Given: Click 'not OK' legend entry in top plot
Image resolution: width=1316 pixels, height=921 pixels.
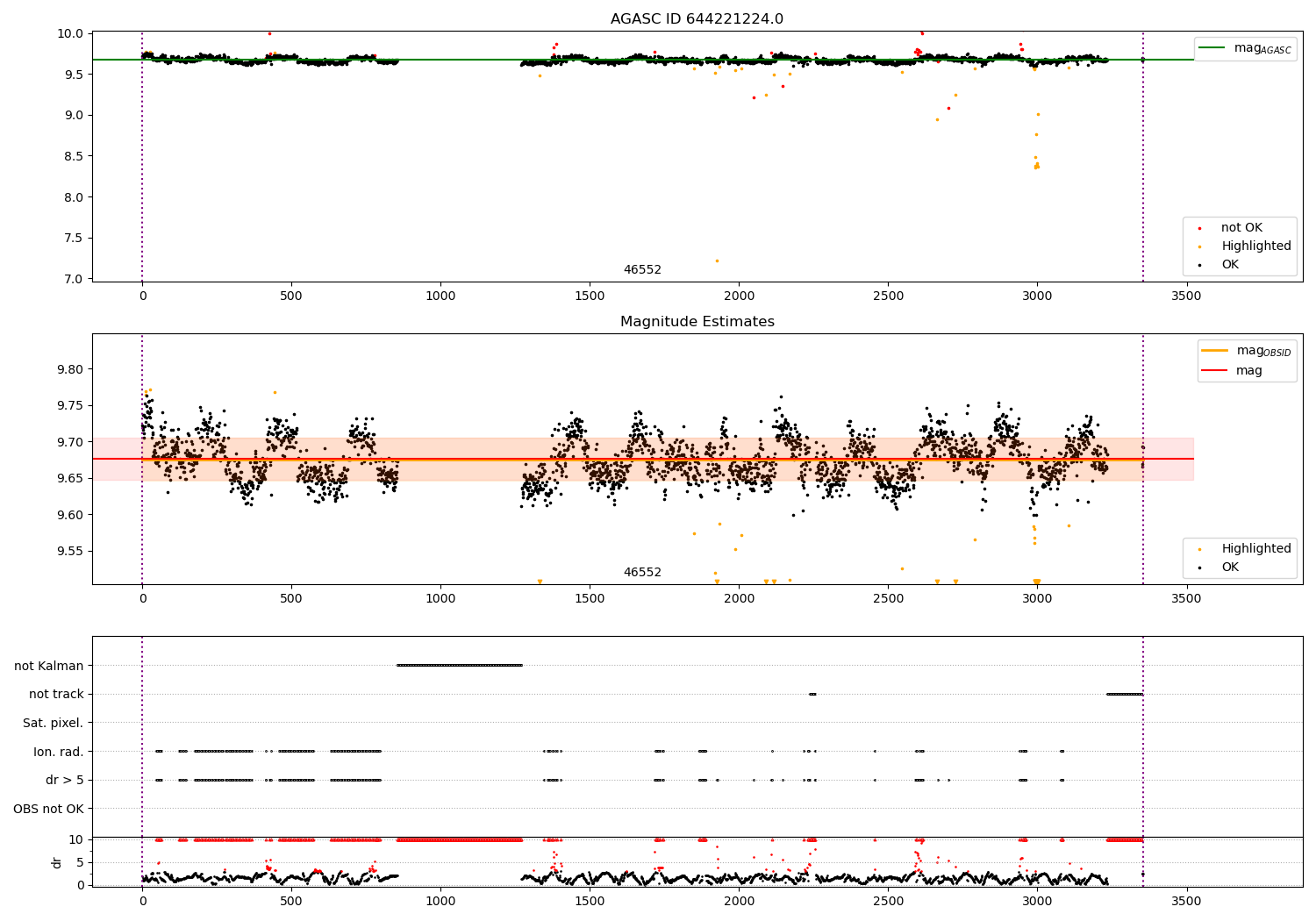Looking at the screenshot, I should 1241,228.
